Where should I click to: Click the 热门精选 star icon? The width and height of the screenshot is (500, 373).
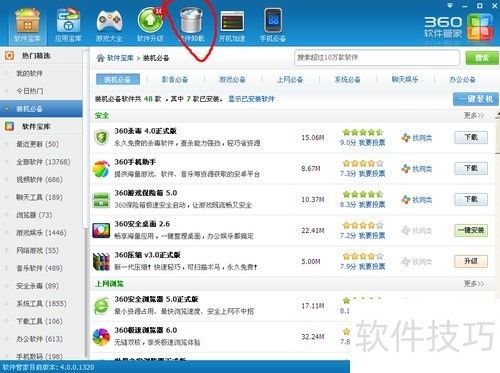(9, 55)
